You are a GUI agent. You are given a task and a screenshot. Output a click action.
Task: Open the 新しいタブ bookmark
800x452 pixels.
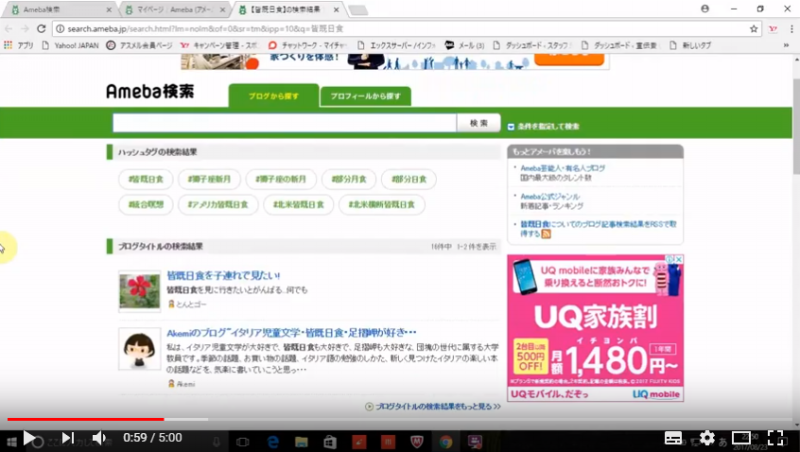click(690, 45)
